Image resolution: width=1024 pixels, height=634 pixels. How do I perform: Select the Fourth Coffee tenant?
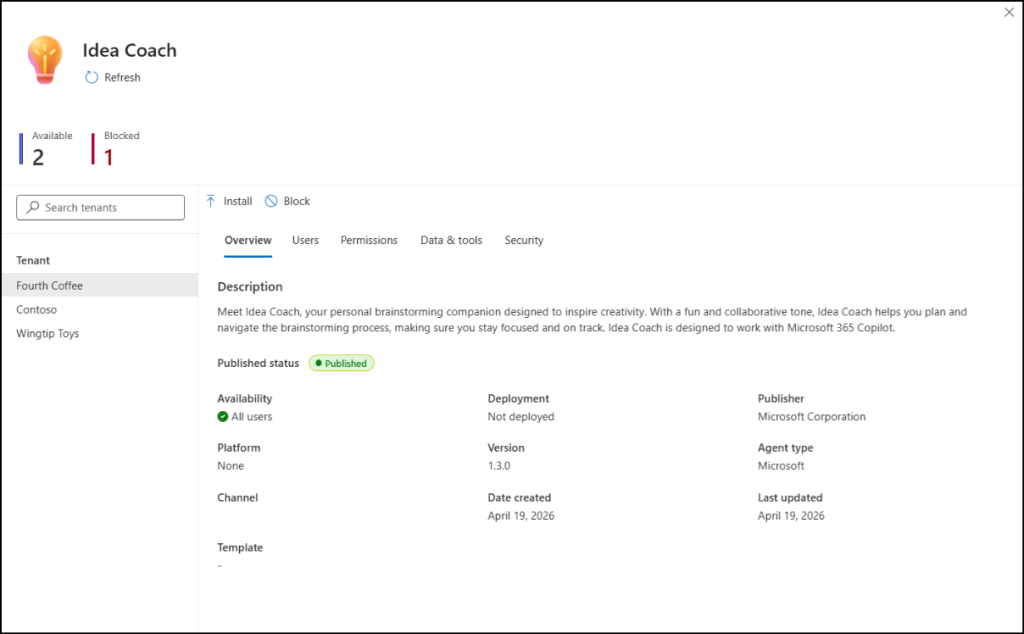tap(99, 285)
